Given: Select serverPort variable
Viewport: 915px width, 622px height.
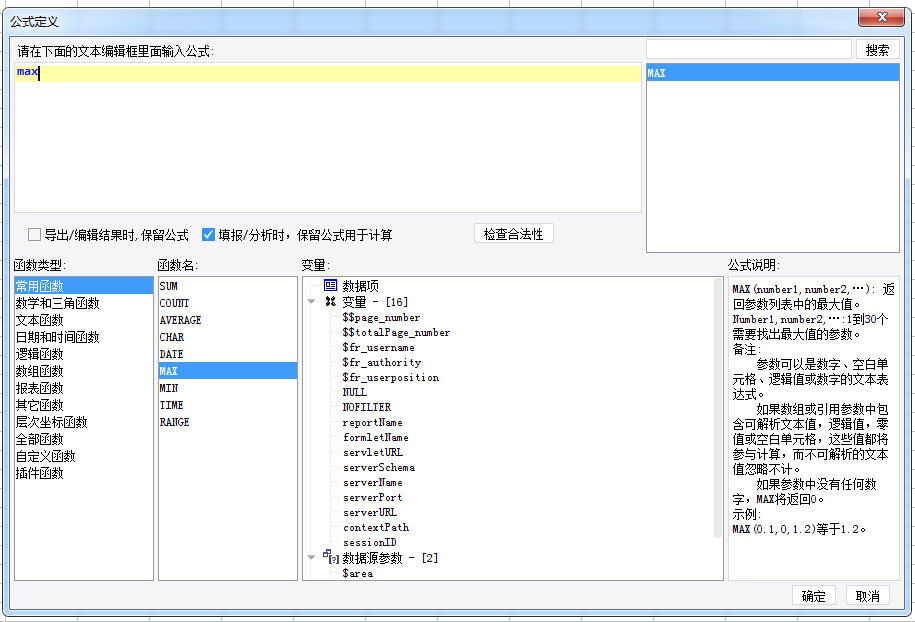Looking at the screenshot, I should pyautogui.click(x=372, y=498).
